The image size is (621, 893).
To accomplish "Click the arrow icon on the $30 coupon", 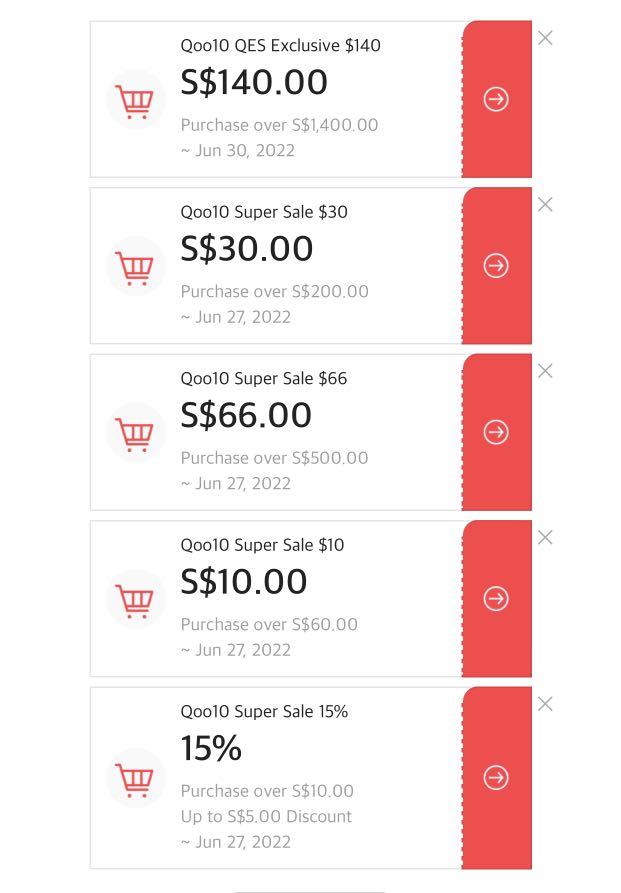I will [495, 266].
